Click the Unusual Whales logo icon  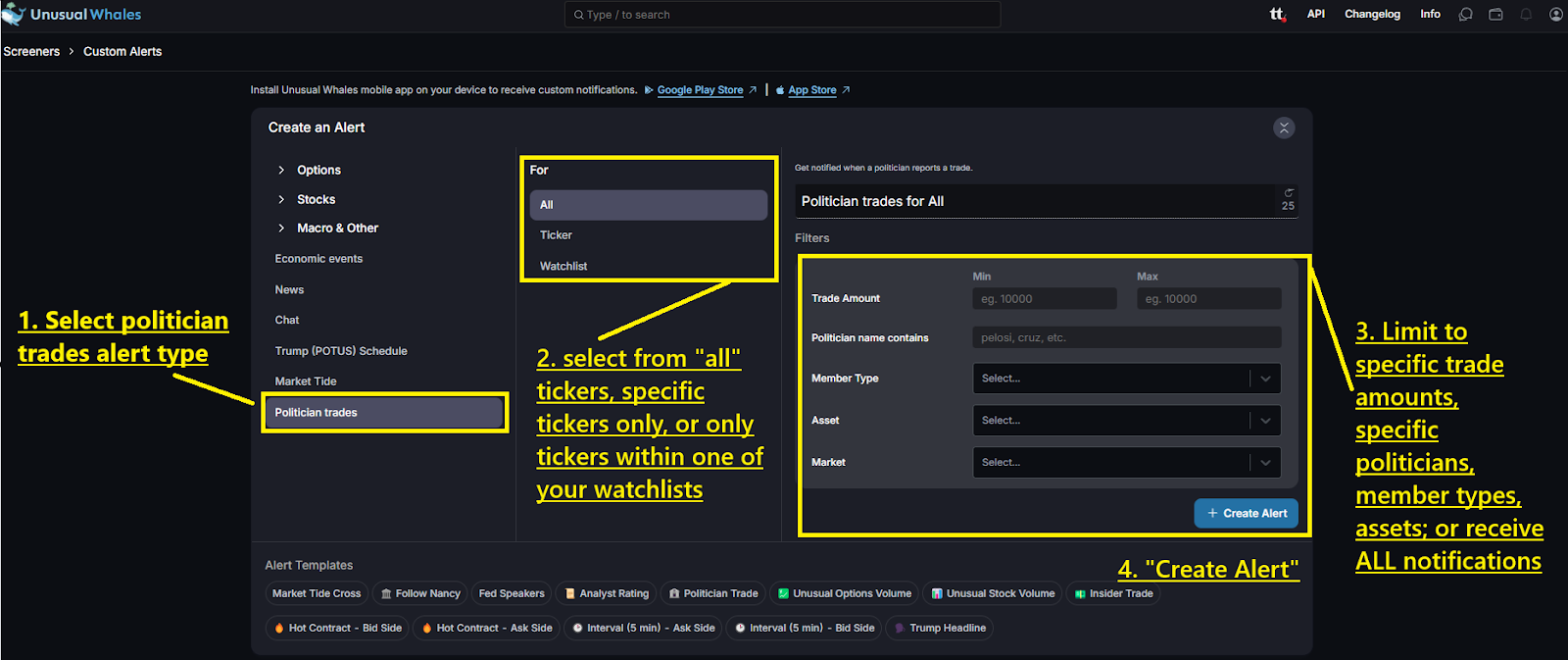pos(14,14)
